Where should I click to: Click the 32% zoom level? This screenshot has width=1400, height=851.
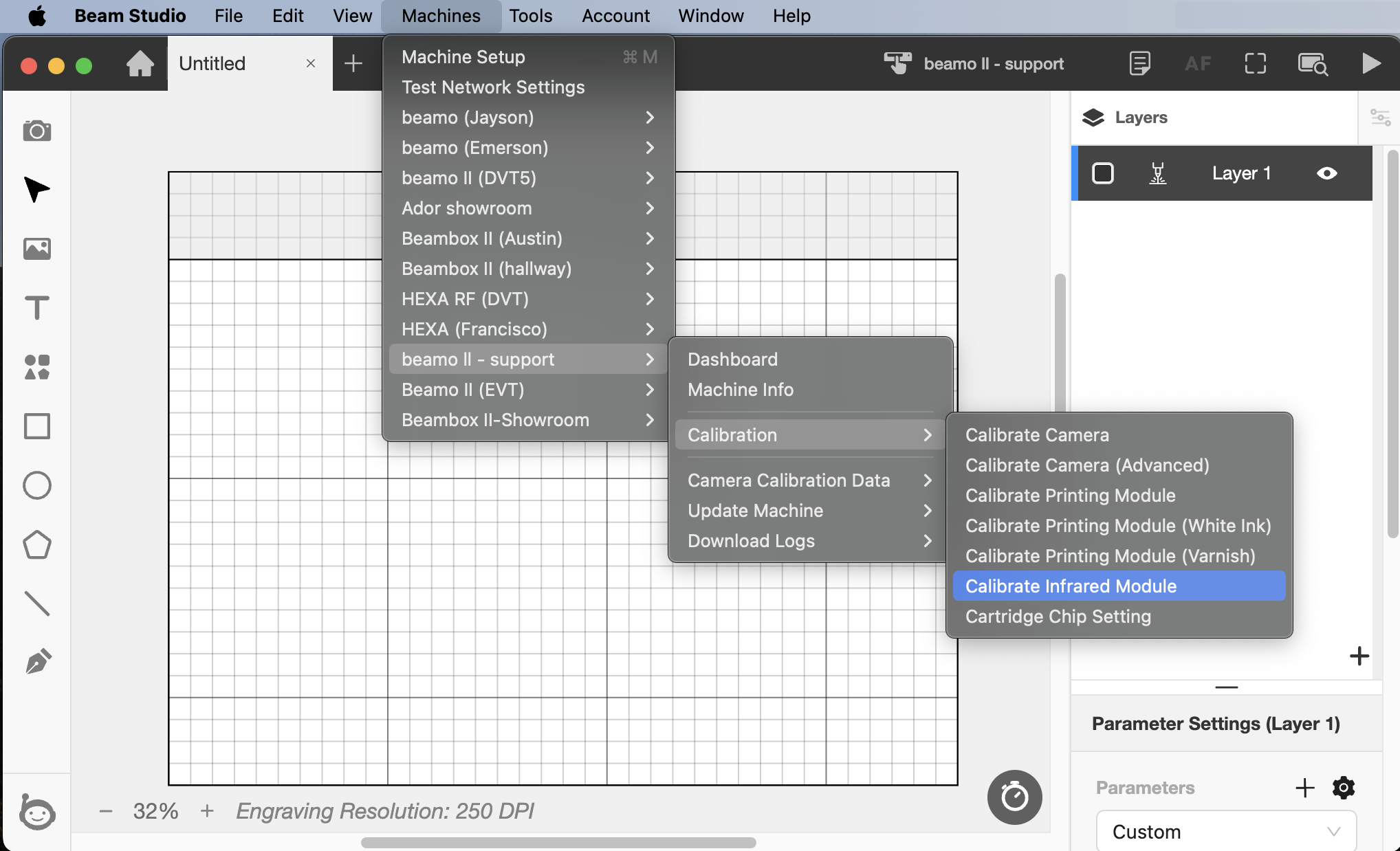(x=155, y=811)
